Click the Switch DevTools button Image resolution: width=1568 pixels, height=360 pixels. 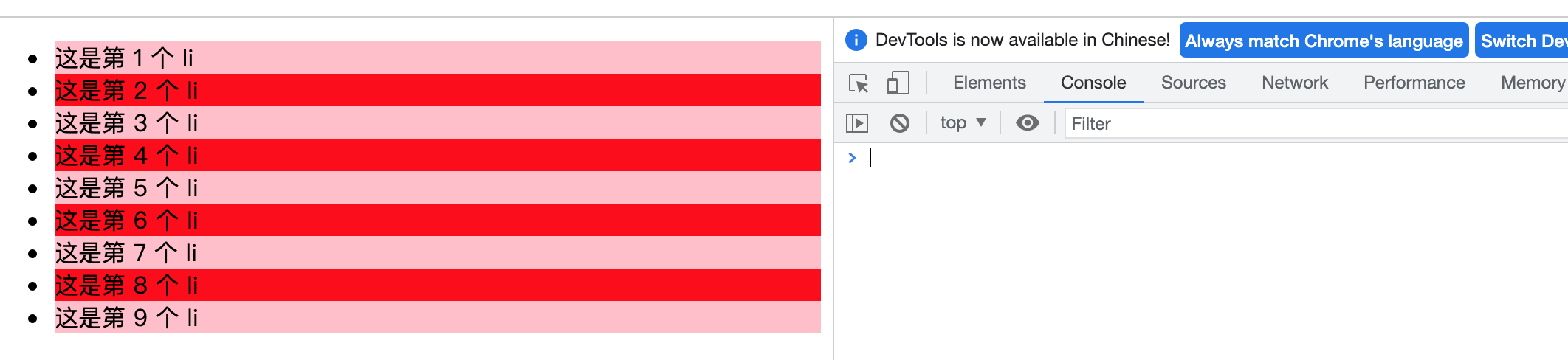pyautogui.click(x=1522, y=41)
